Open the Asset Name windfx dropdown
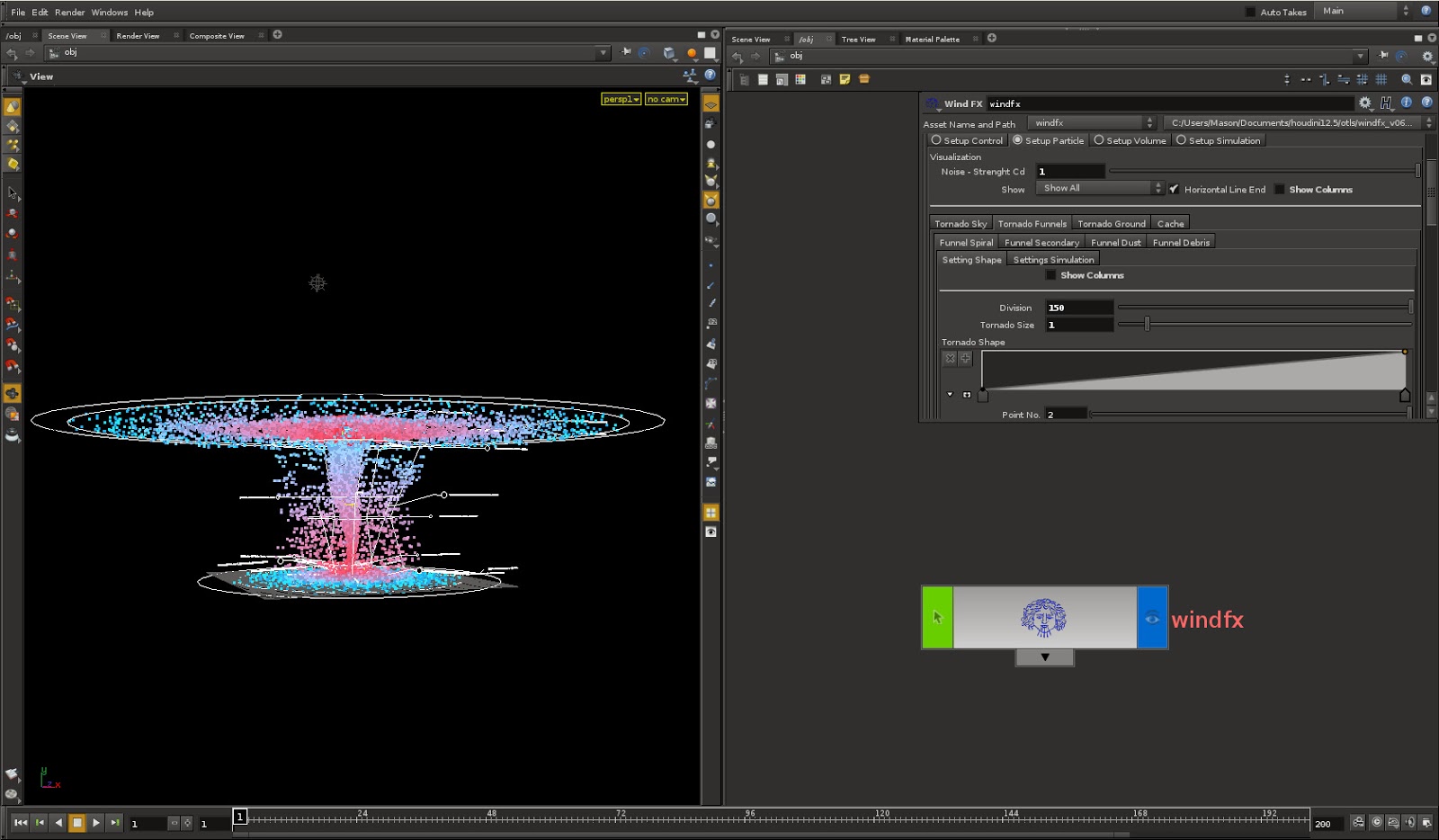1439x840 pixels. [x=1091, y=123]
